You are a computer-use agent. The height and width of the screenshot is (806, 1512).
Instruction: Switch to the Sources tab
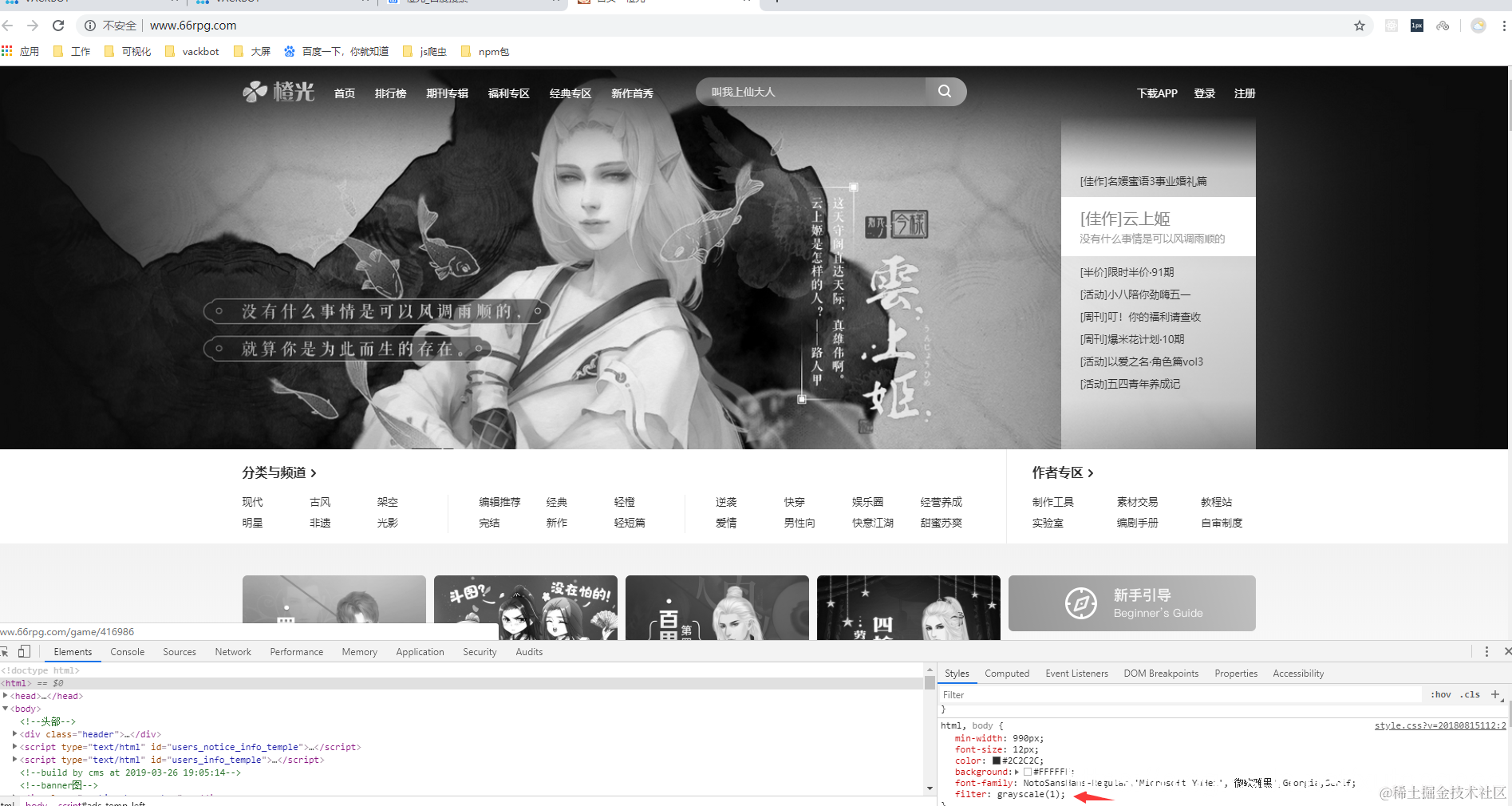tap(180, 652)
